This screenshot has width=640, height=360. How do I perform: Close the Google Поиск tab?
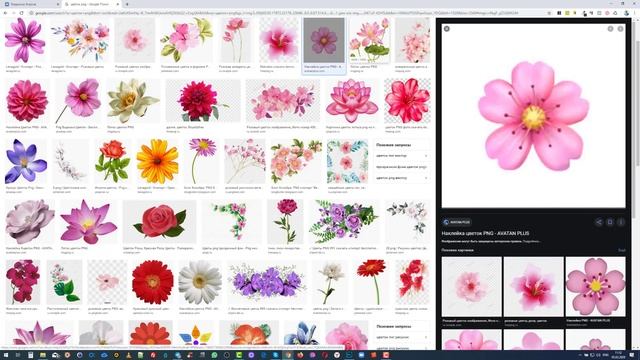tap(118, 4)
